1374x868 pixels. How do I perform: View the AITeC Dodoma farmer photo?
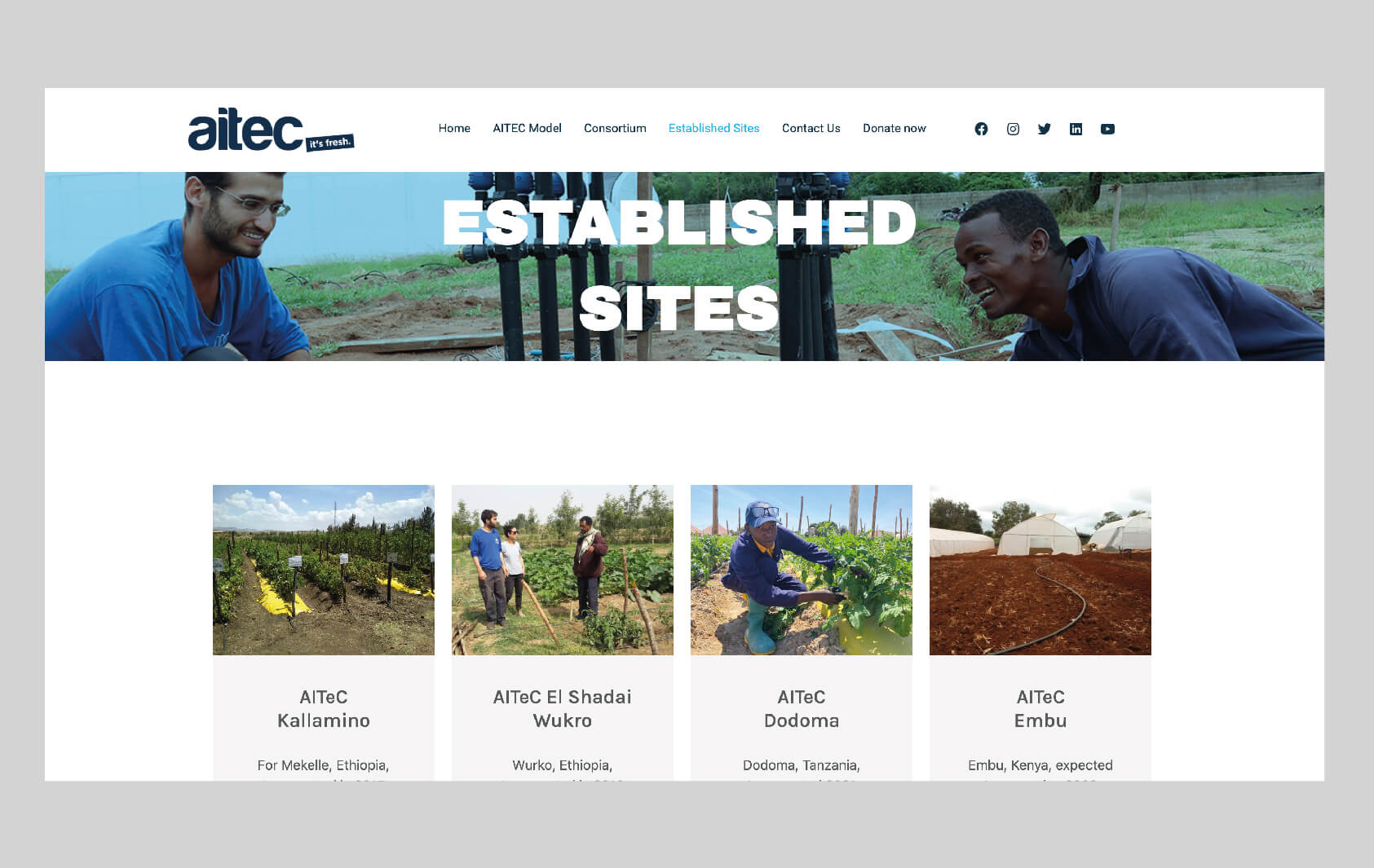click(802, 570)
